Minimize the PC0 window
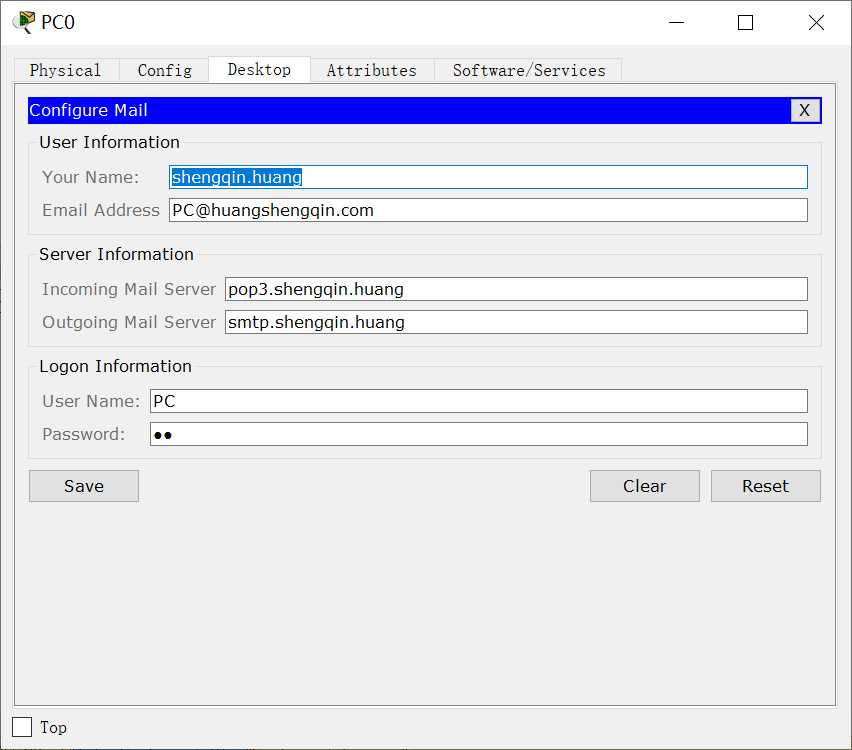 tap(676, 22)
